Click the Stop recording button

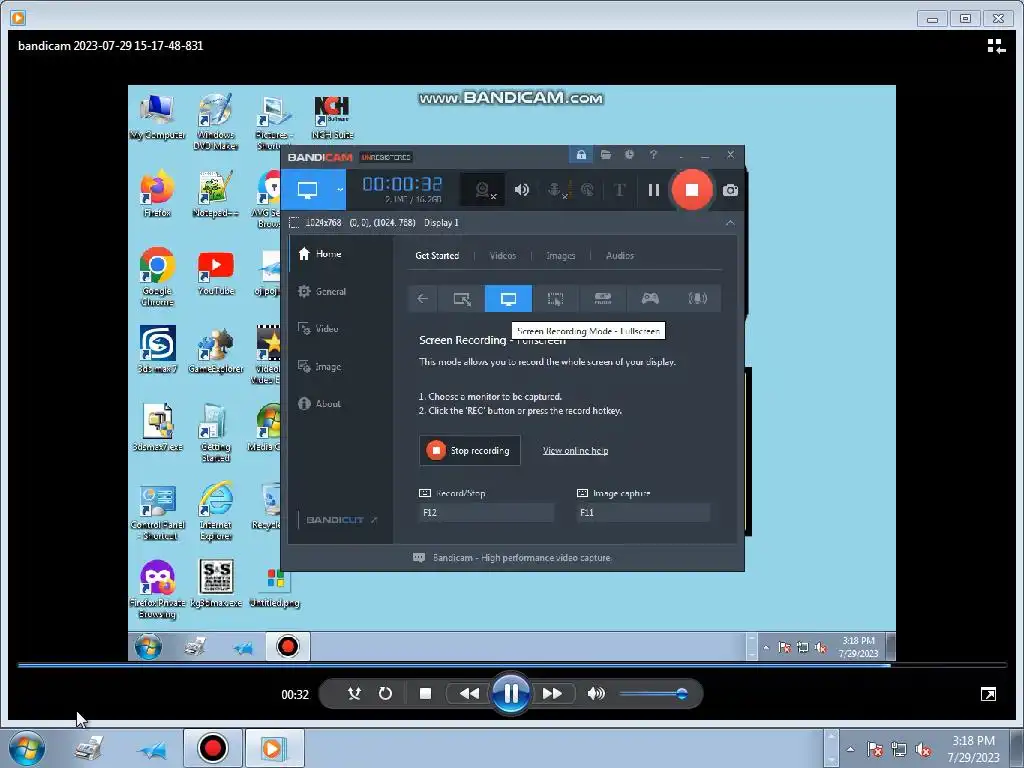coord(470,451)
